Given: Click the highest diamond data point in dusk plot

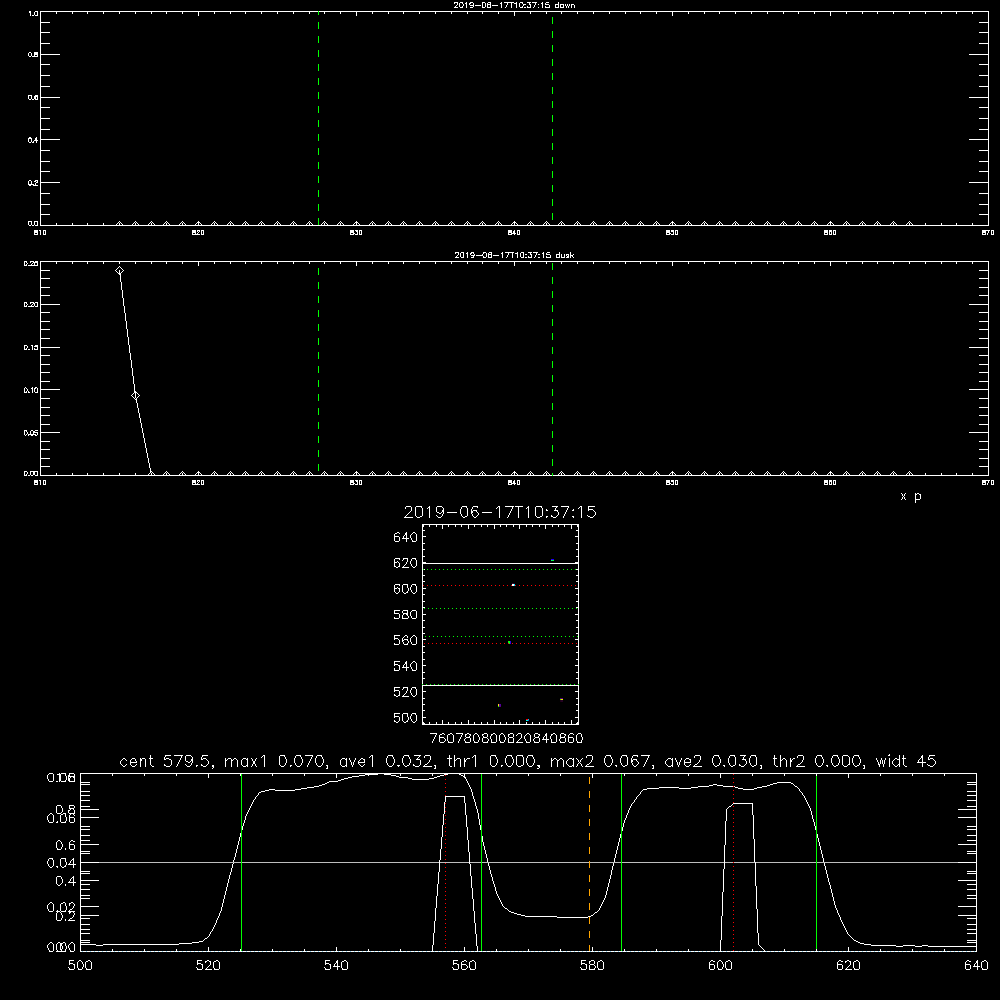Looking at the screenshot, I should click(119, 271).
